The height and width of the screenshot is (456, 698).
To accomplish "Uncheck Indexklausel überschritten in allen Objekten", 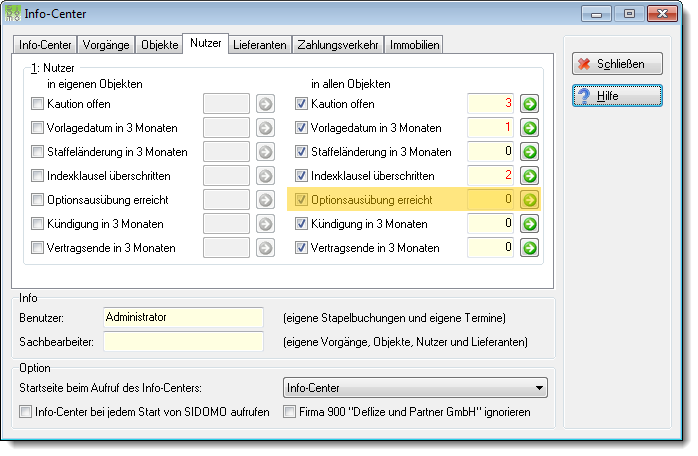I will pyautogui.click(x=301, y=176).
